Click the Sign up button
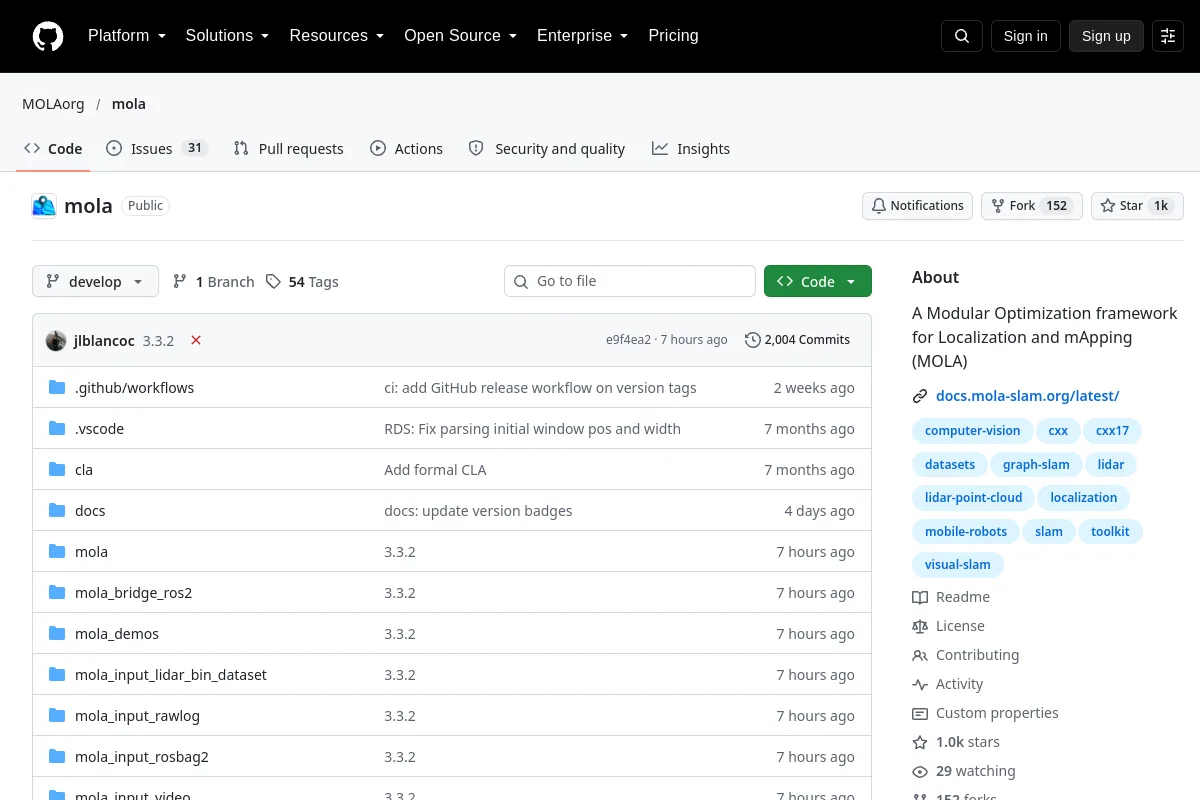Screen dimensions: 1200x800 pyautogui.click(x=1106, y=36)
